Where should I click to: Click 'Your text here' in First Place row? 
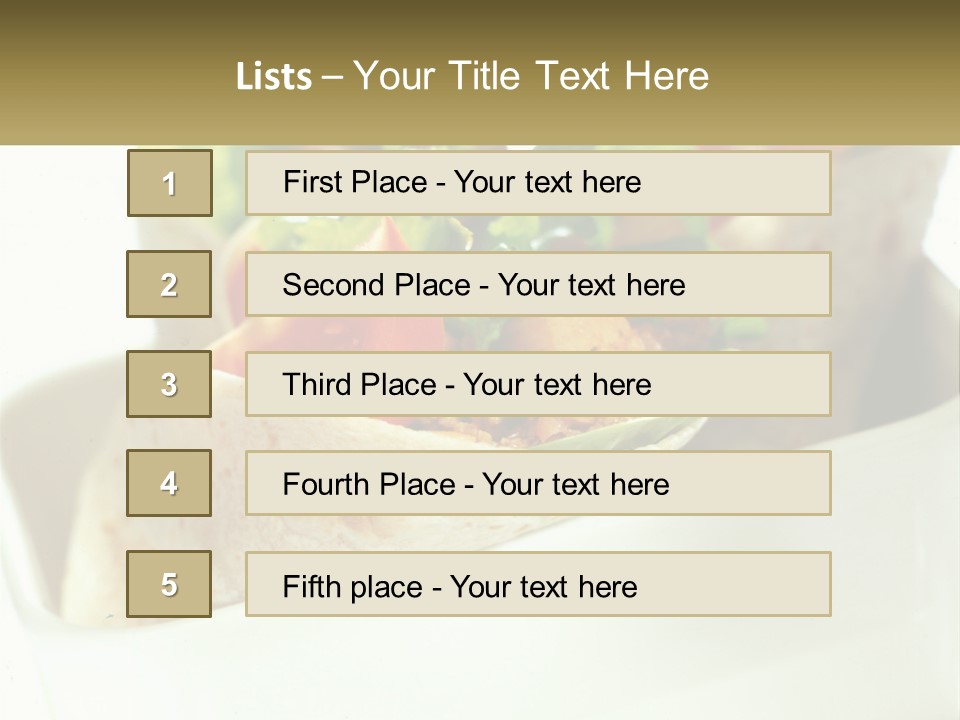pos(547,182)
